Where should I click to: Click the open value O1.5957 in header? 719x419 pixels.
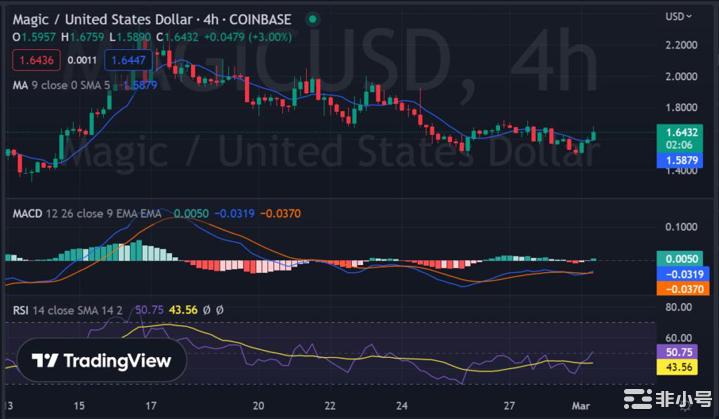[x=34, y=37]
